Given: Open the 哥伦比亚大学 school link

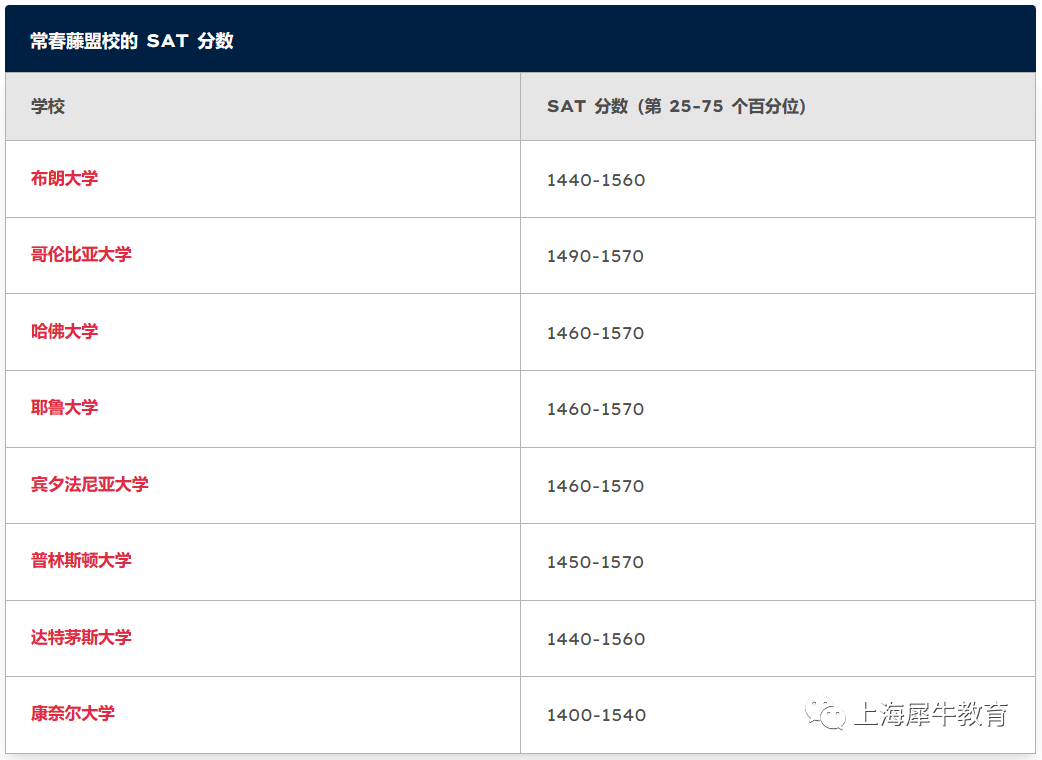Looking at the screenshot, I should (x=81, y=254).
